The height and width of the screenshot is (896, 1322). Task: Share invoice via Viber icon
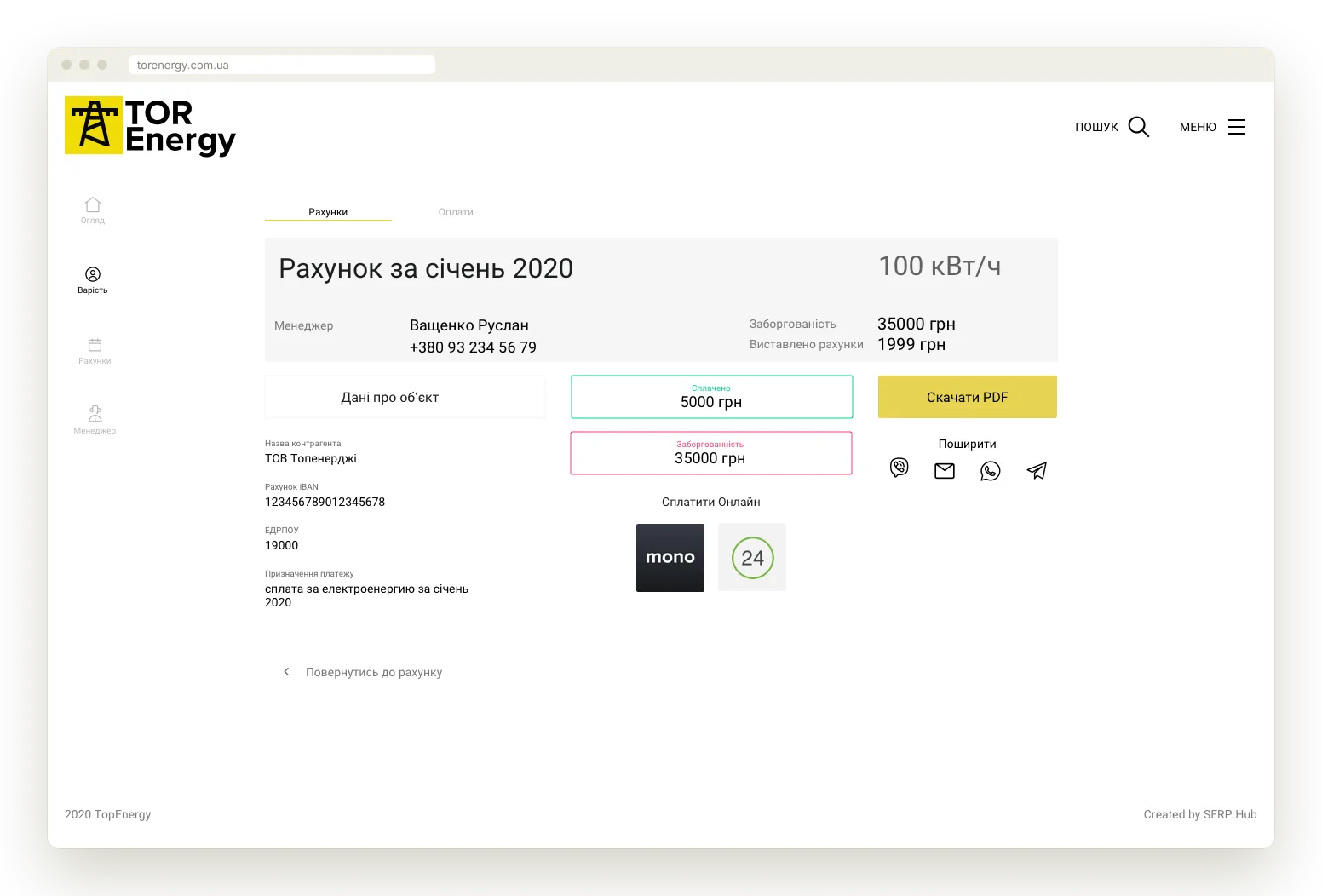pyautogui.click(x=900, y=468)
